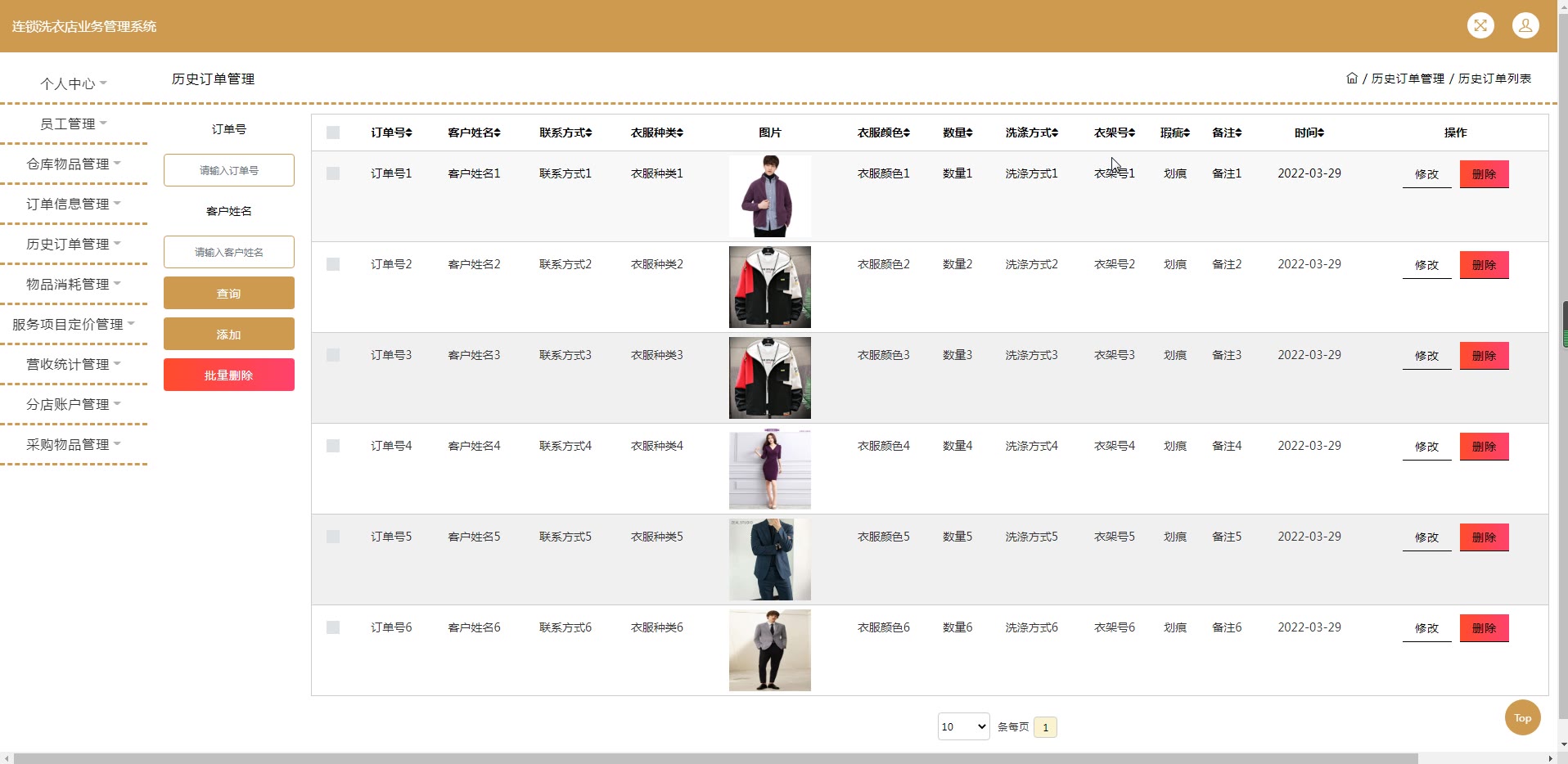Sort by 客户姓名 column sort icon
This screenshot has width=1568, height=764.
click(497, 133)
